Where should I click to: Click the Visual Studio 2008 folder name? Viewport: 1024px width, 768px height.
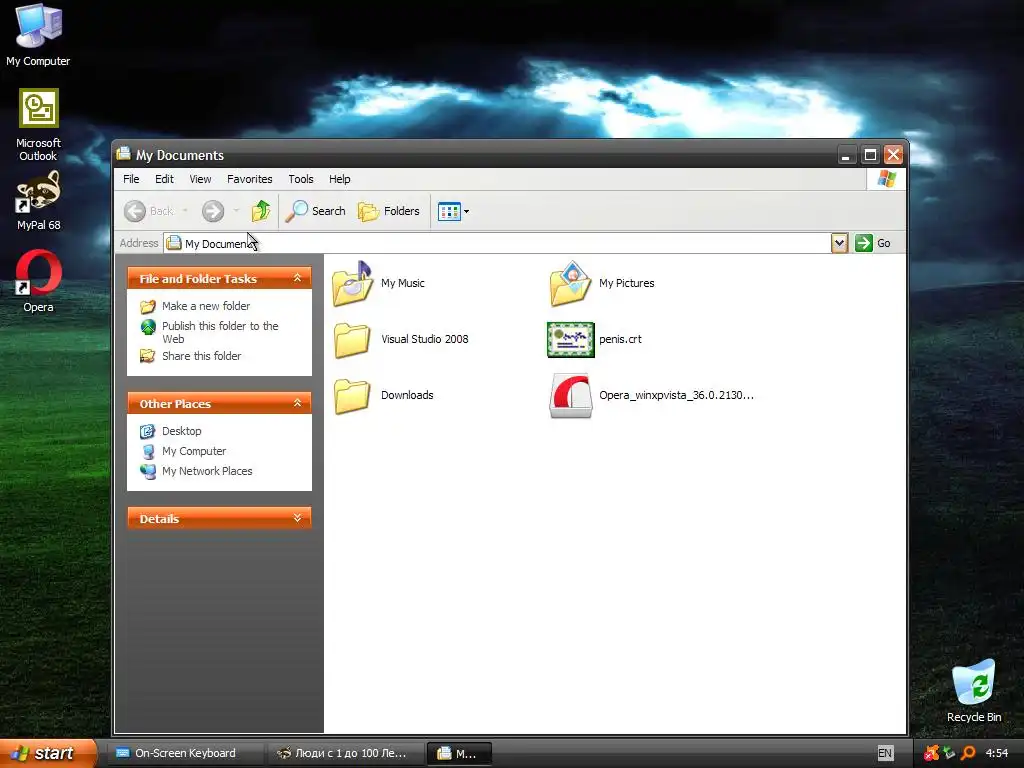[x=424, y=339]
